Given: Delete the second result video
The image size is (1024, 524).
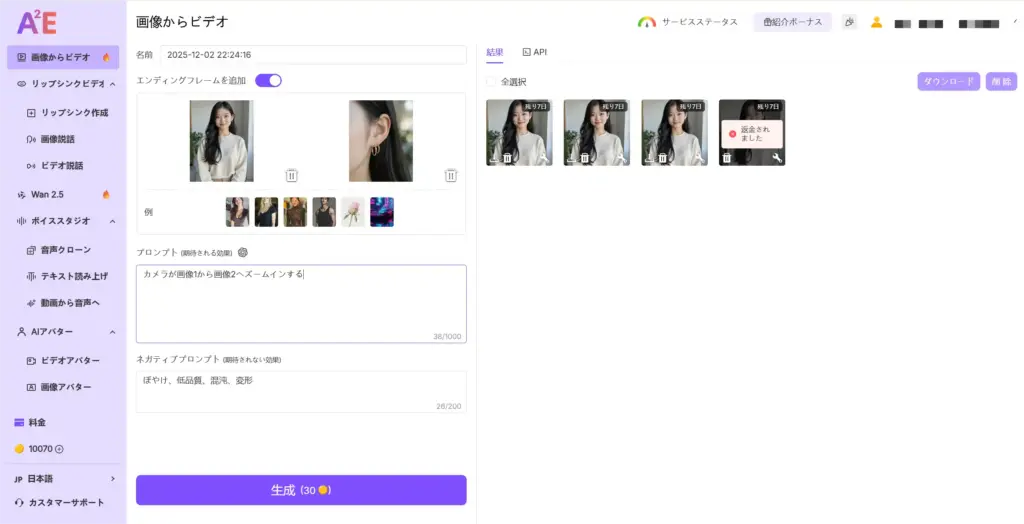Looking at the screenshot, I should click(585, 157).
